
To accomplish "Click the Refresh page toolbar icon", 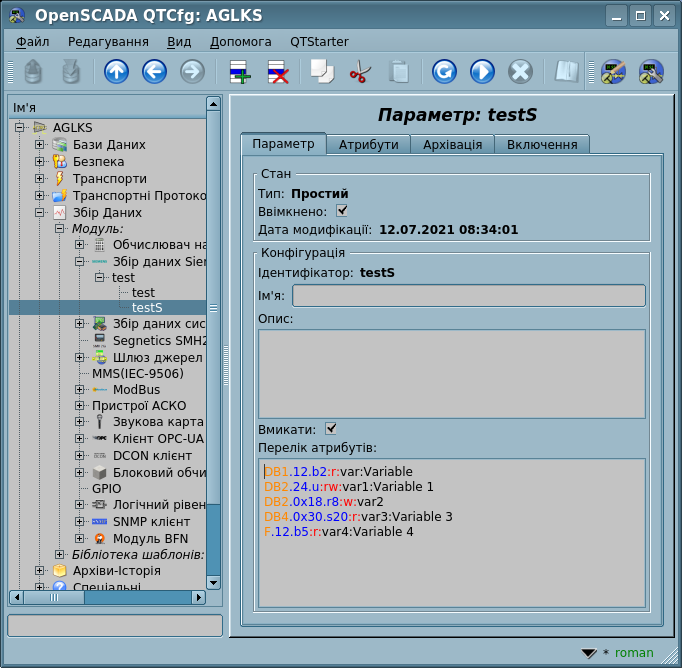I will tap(444, 72).
